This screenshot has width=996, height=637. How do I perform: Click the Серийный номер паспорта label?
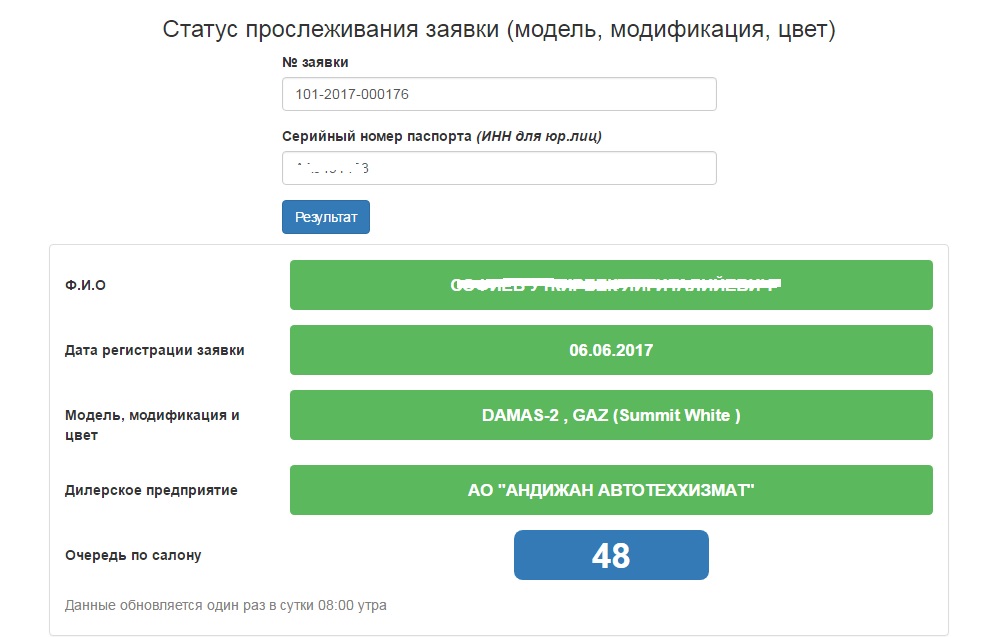click(377, 136)
